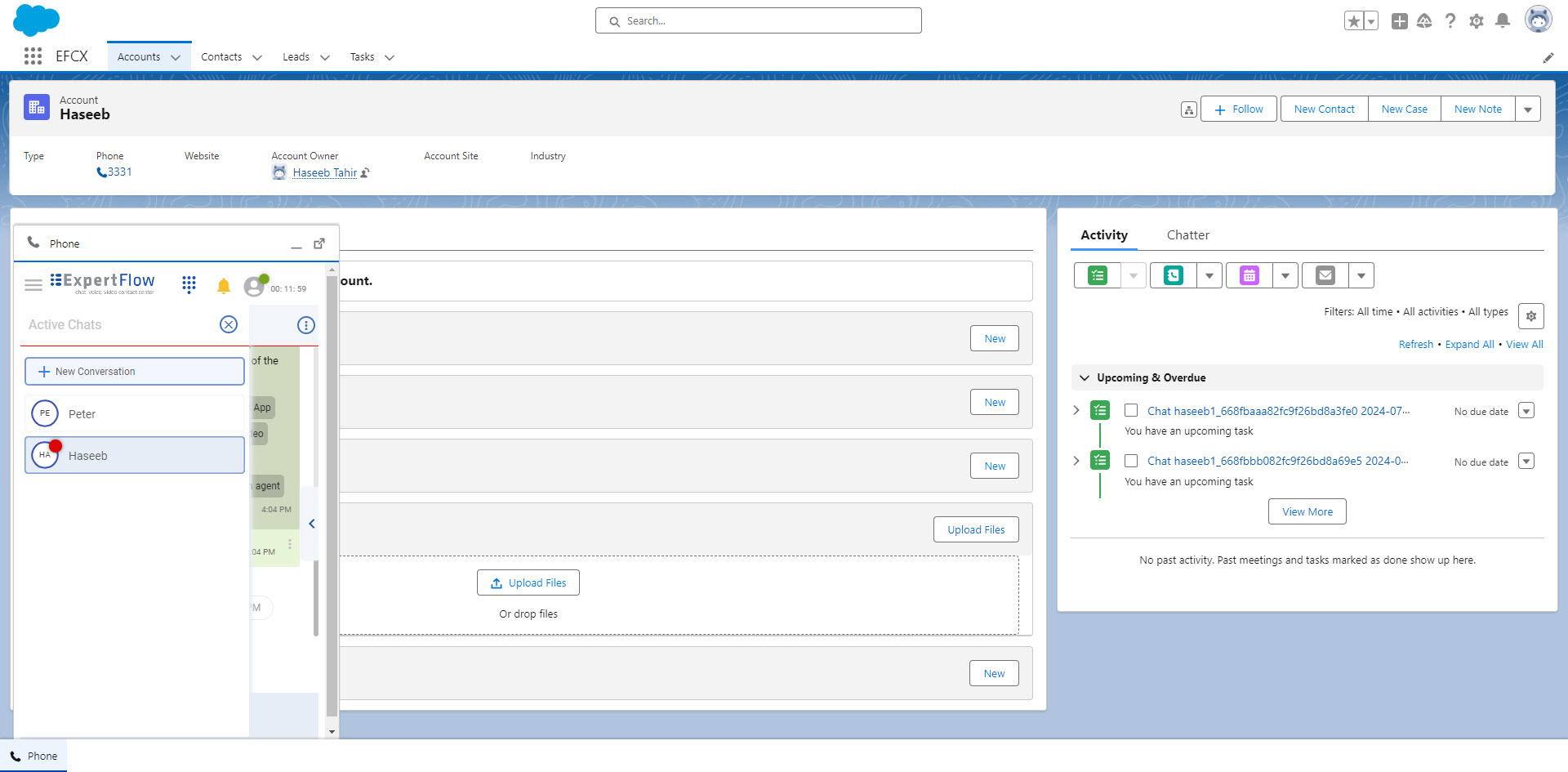Viewport: 1568px width, 772px height.
Task: Open the timeline filter settings gear
Action: tap(1530, 316)
